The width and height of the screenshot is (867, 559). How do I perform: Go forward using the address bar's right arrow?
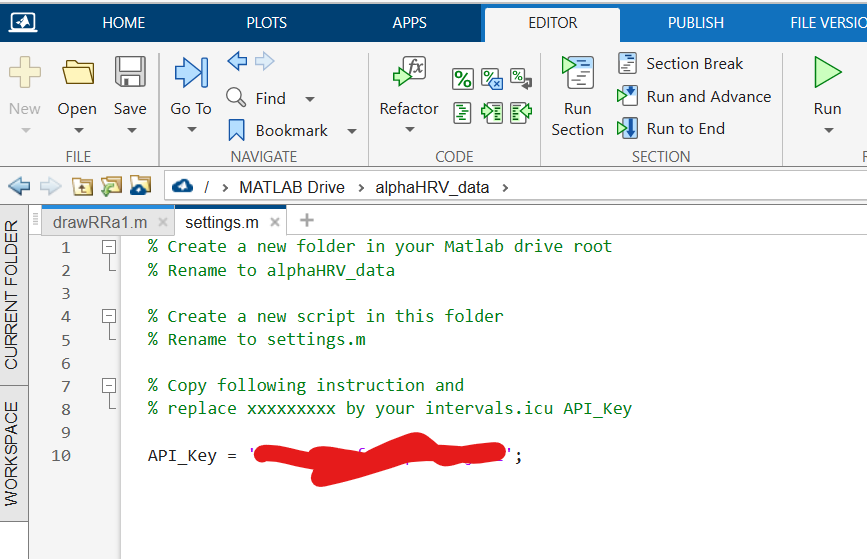click(x=51, y=186)
